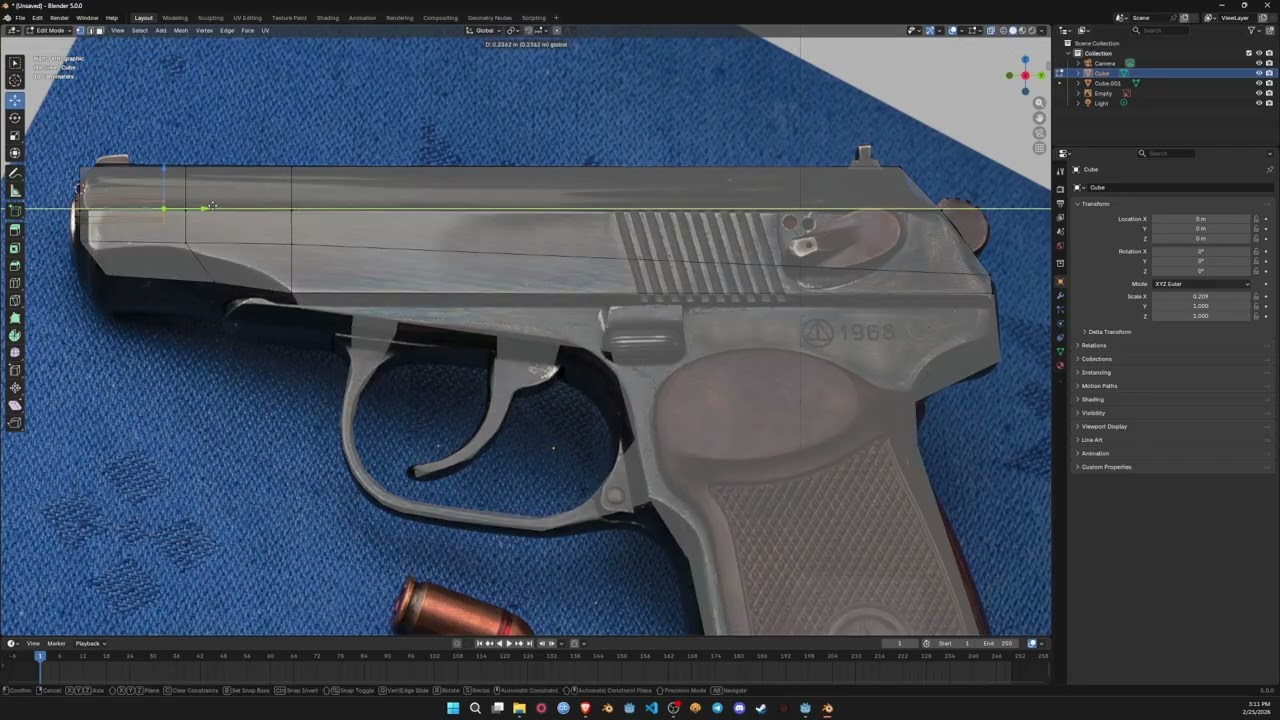Click the viewport zoom magnifier icon
Screen dimensions: 1280x720
pyautogui.click(x=1039, y=103)
